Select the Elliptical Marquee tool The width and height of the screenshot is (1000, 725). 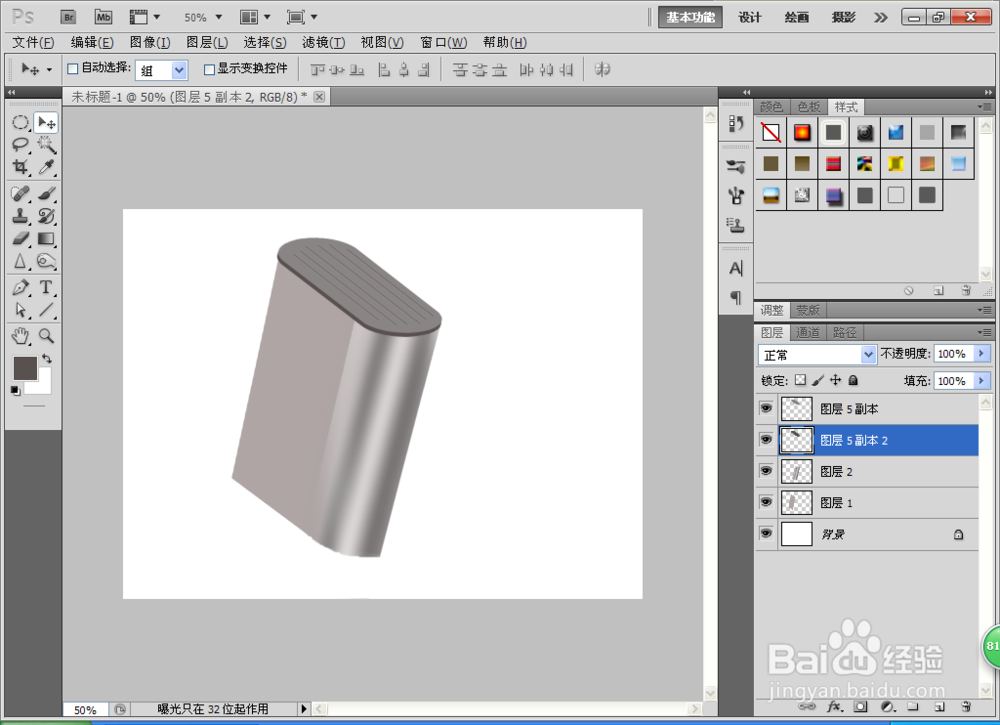pos(20,122)
